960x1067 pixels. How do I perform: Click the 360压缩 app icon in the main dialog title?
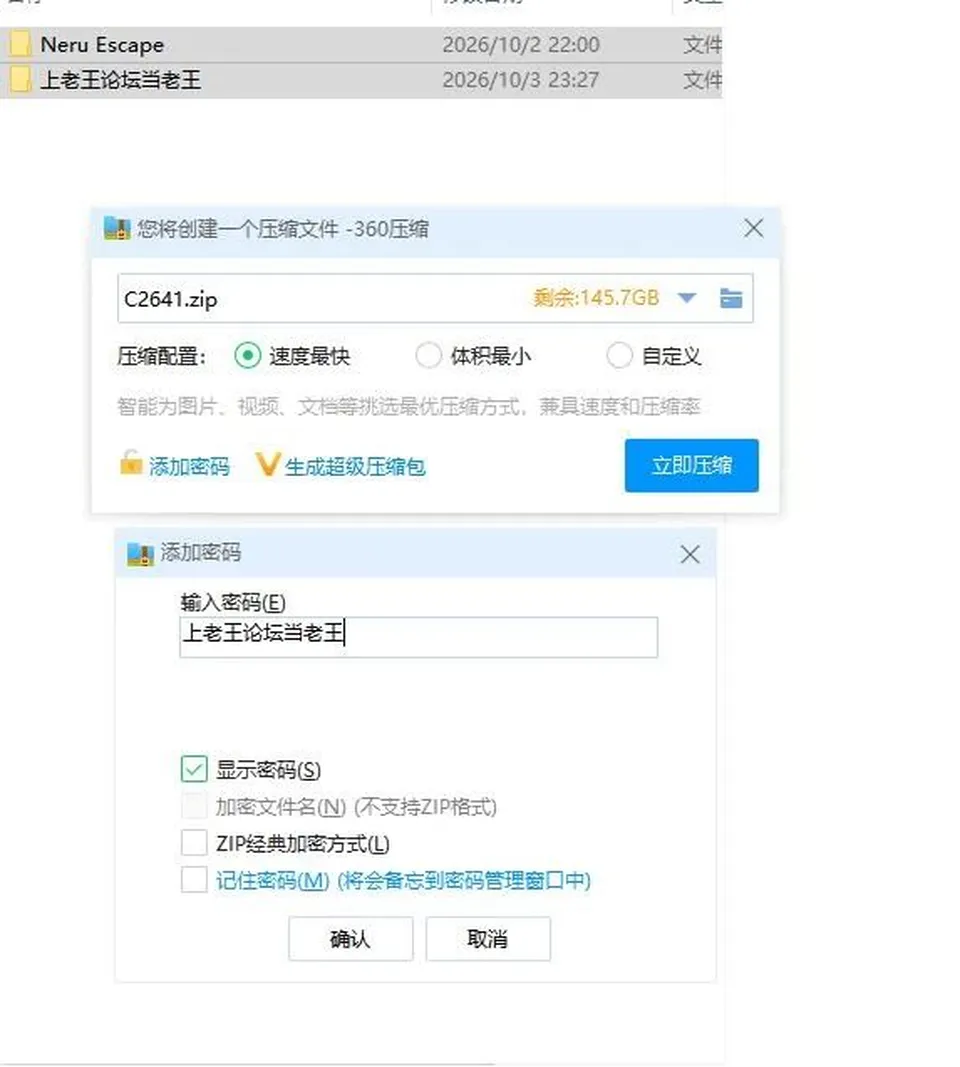(117, 229)
